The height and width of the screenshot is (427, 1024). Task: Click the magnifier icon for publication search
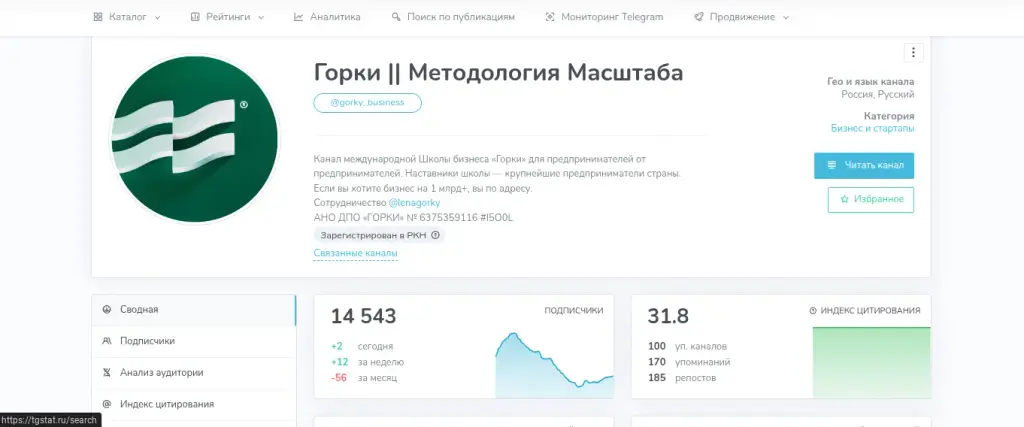(x=396, y=17)
